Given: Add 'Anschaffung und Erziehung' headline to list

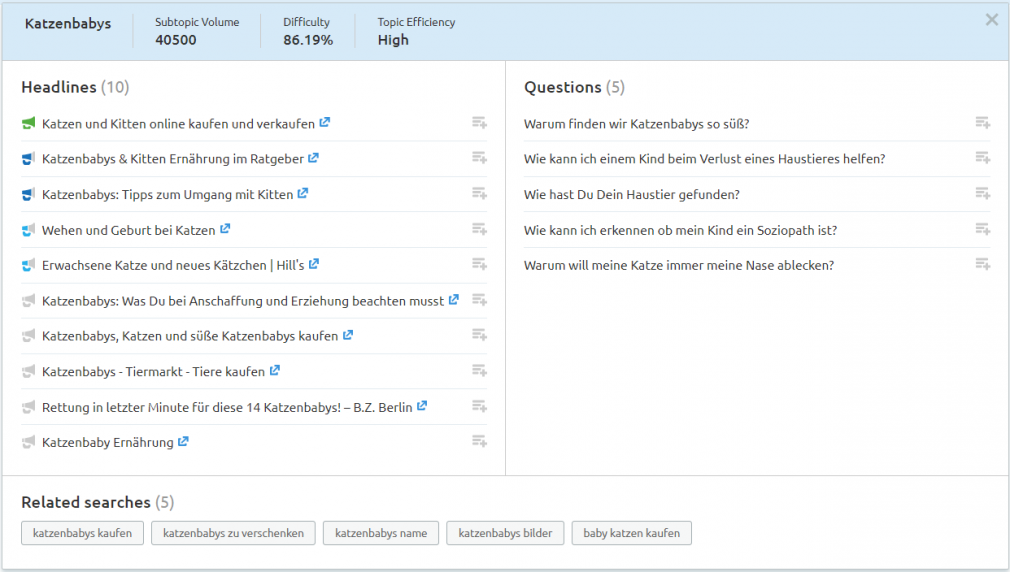Looking at the screenshot, I should (479, 300).
